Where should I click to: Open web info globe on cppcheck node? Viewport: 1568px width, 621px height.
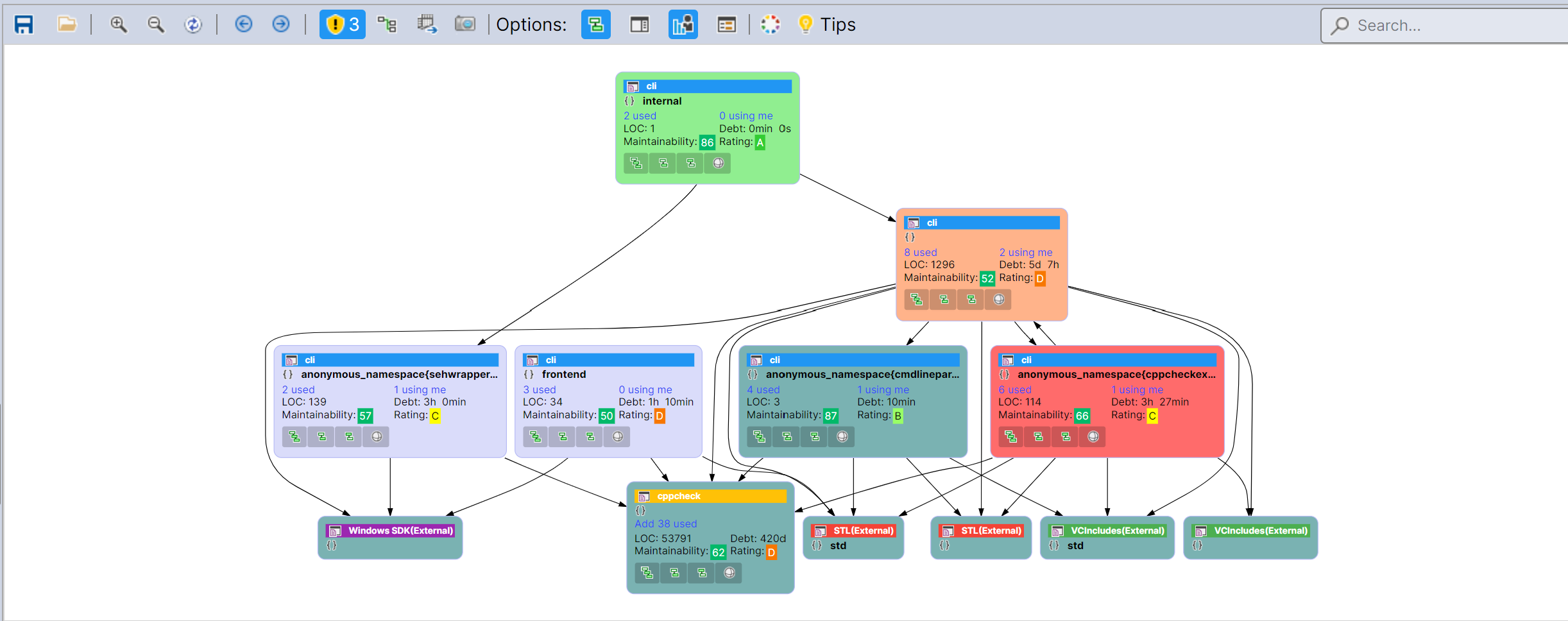728,573
